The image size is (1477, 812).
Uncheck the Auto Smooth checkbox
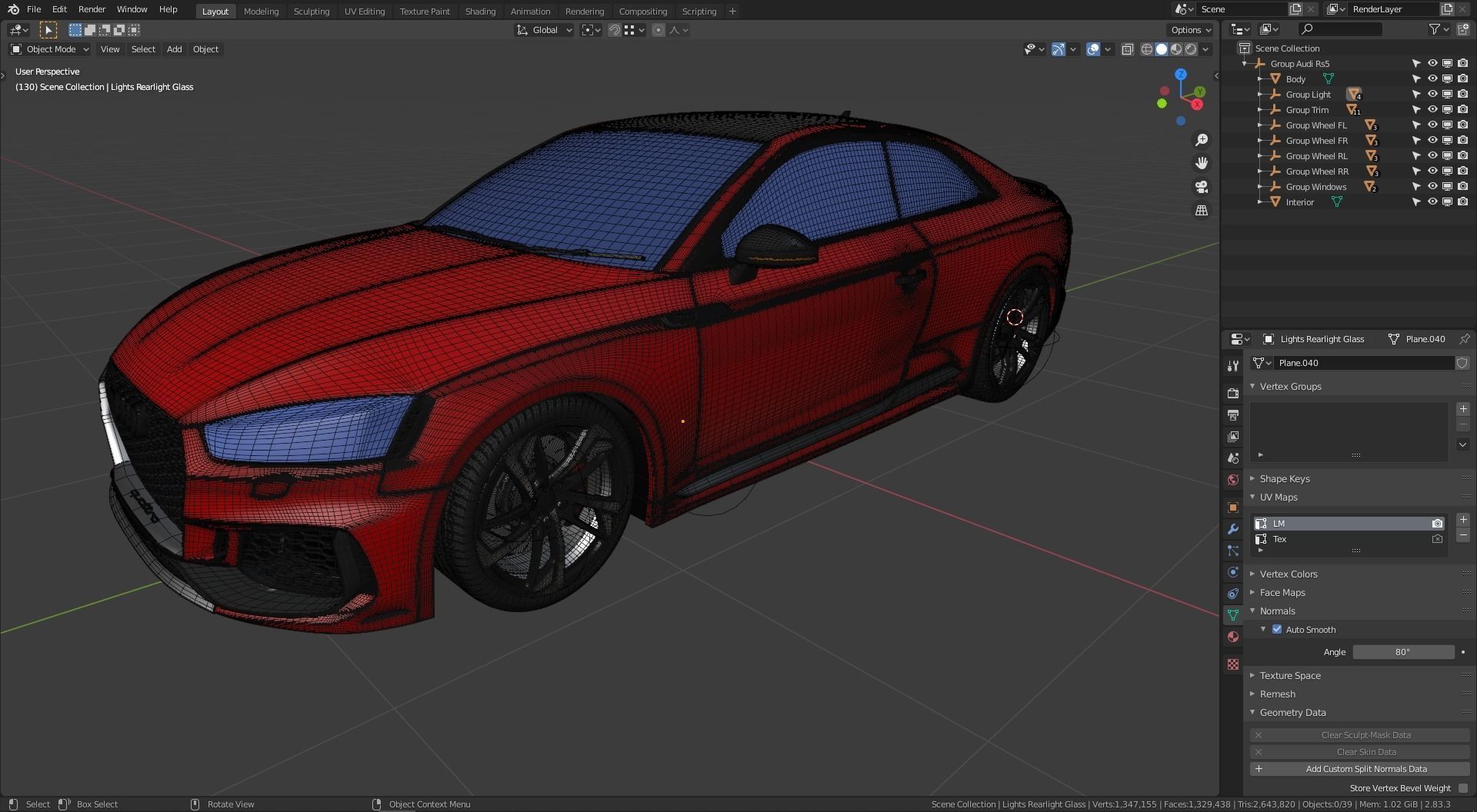1277,629
